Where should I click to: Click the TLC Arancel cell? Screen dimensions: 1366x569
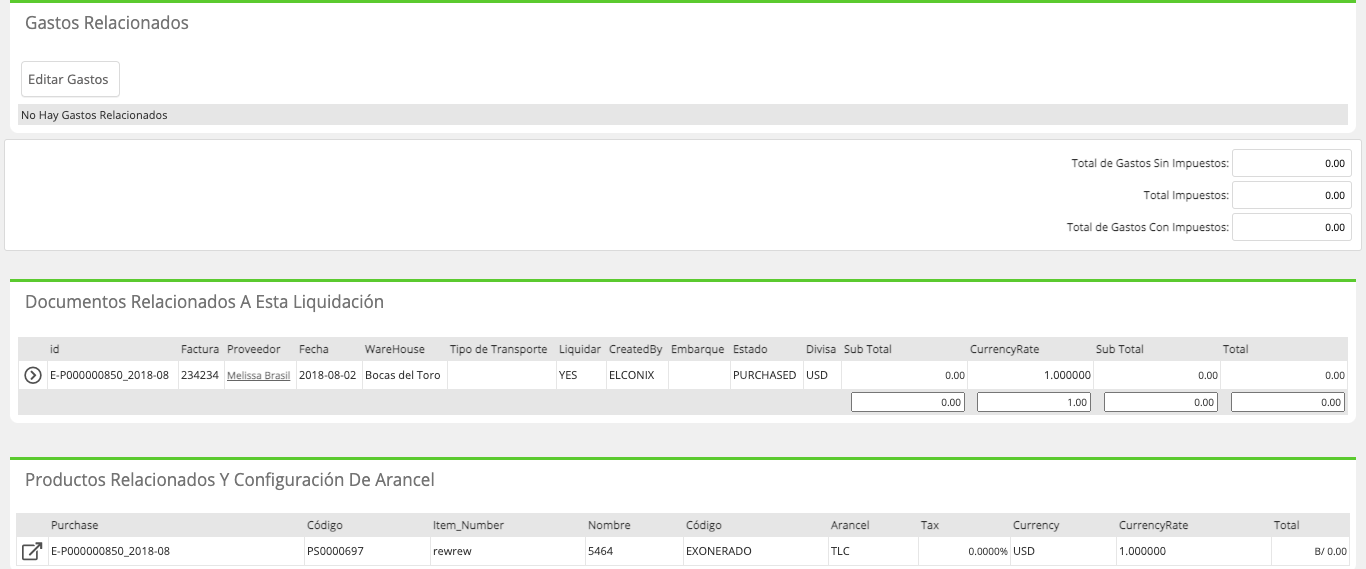tap(872, 551)
